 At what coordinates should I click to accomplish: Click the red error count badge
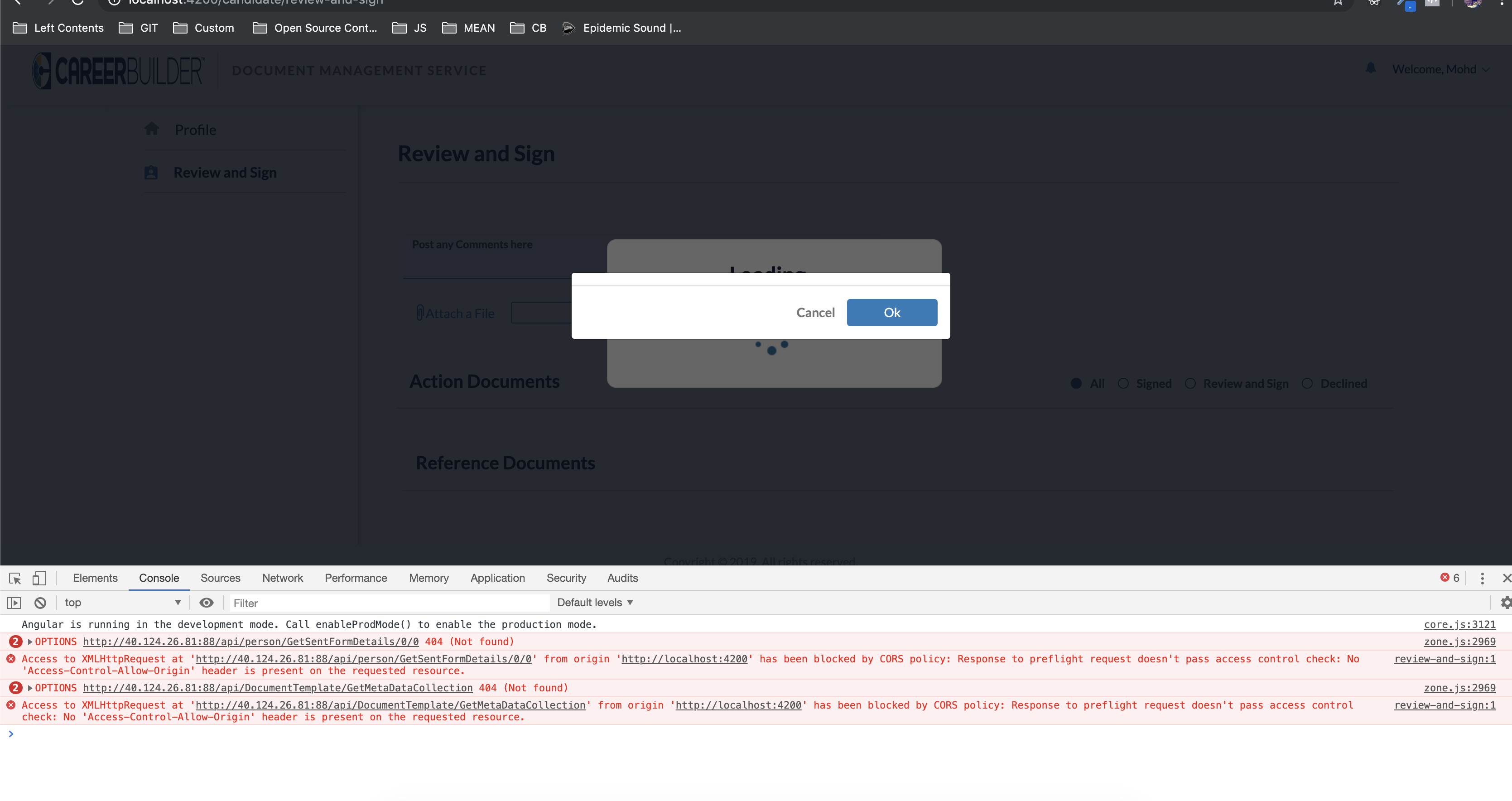tap(1450, 578)
